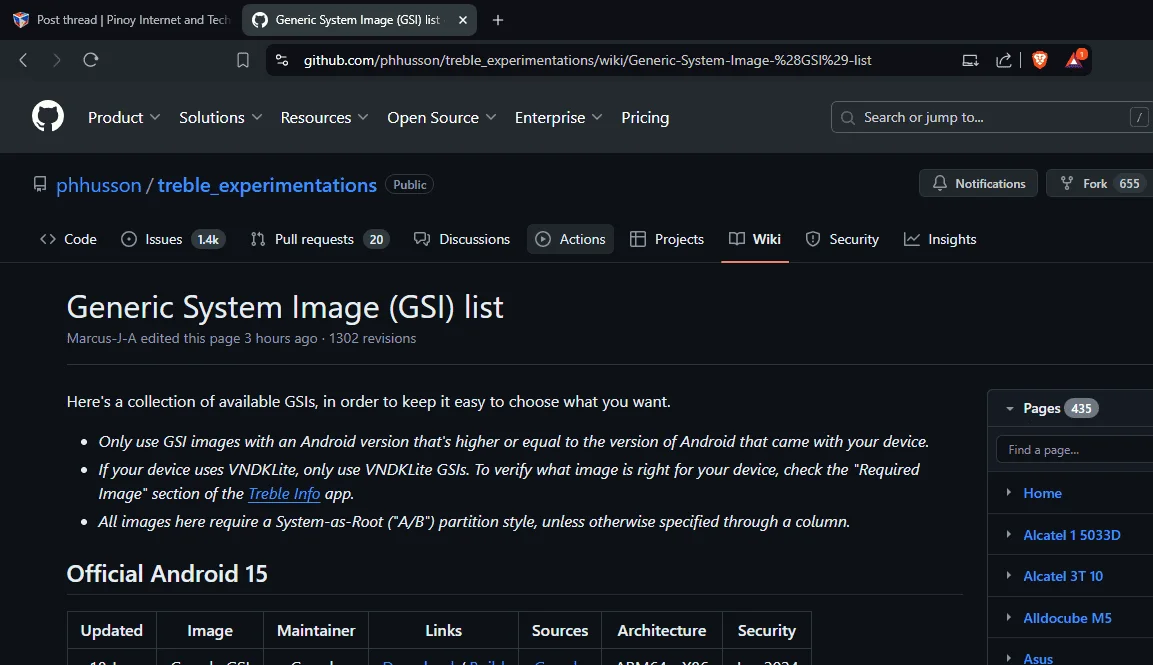Expand the Open Source menu

(441, 118)
